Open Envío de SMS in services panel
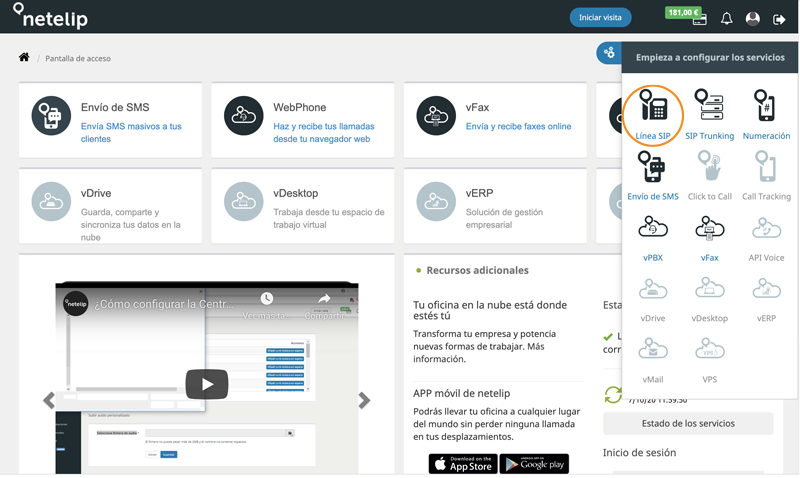Image resolution: width=800 pixels, height=478 pixels. coord(653,167)
